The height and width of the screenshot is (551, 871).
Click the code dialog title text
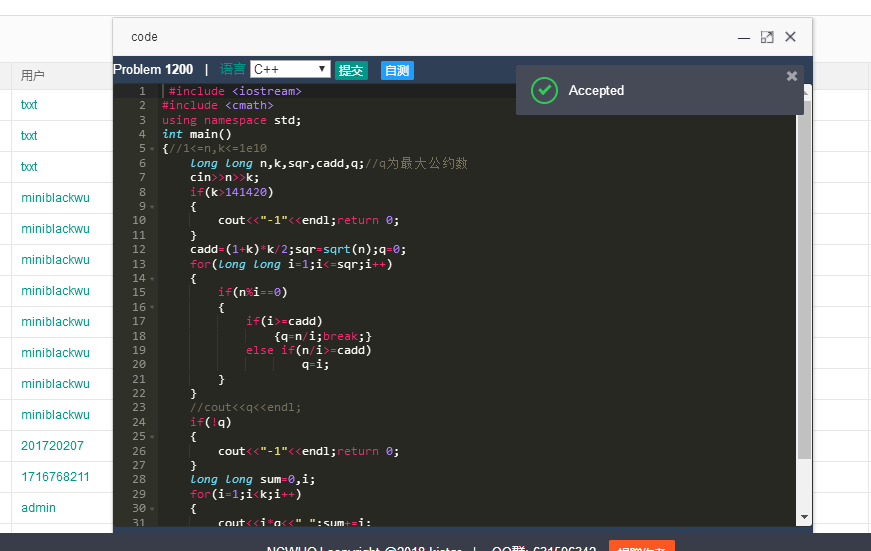144,37
